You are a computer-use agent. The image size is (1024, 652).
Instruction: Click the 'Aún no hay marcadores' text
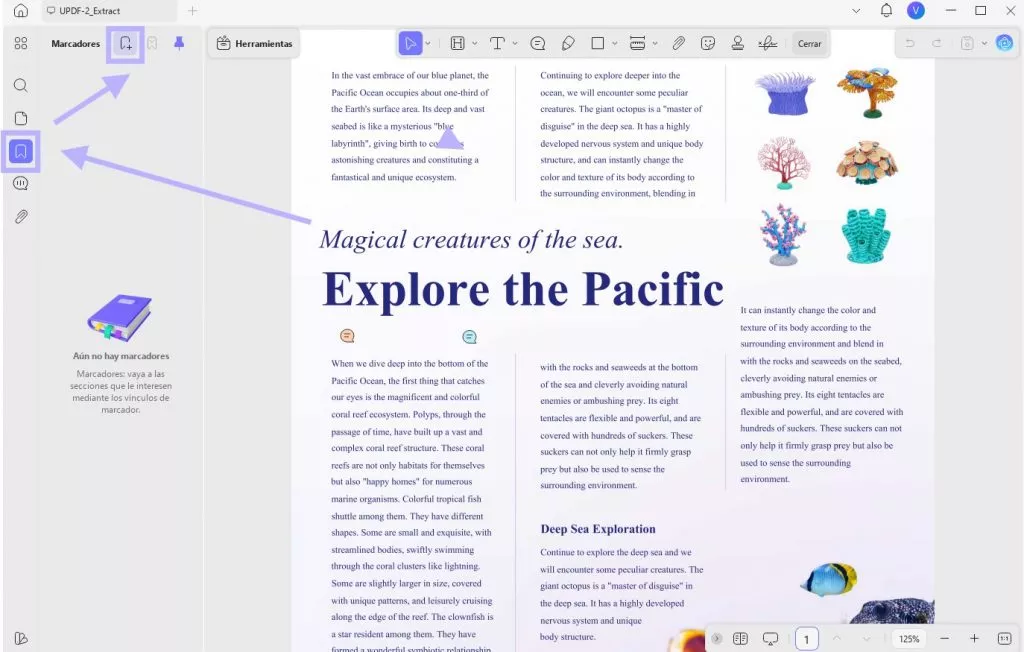(121, 356)
